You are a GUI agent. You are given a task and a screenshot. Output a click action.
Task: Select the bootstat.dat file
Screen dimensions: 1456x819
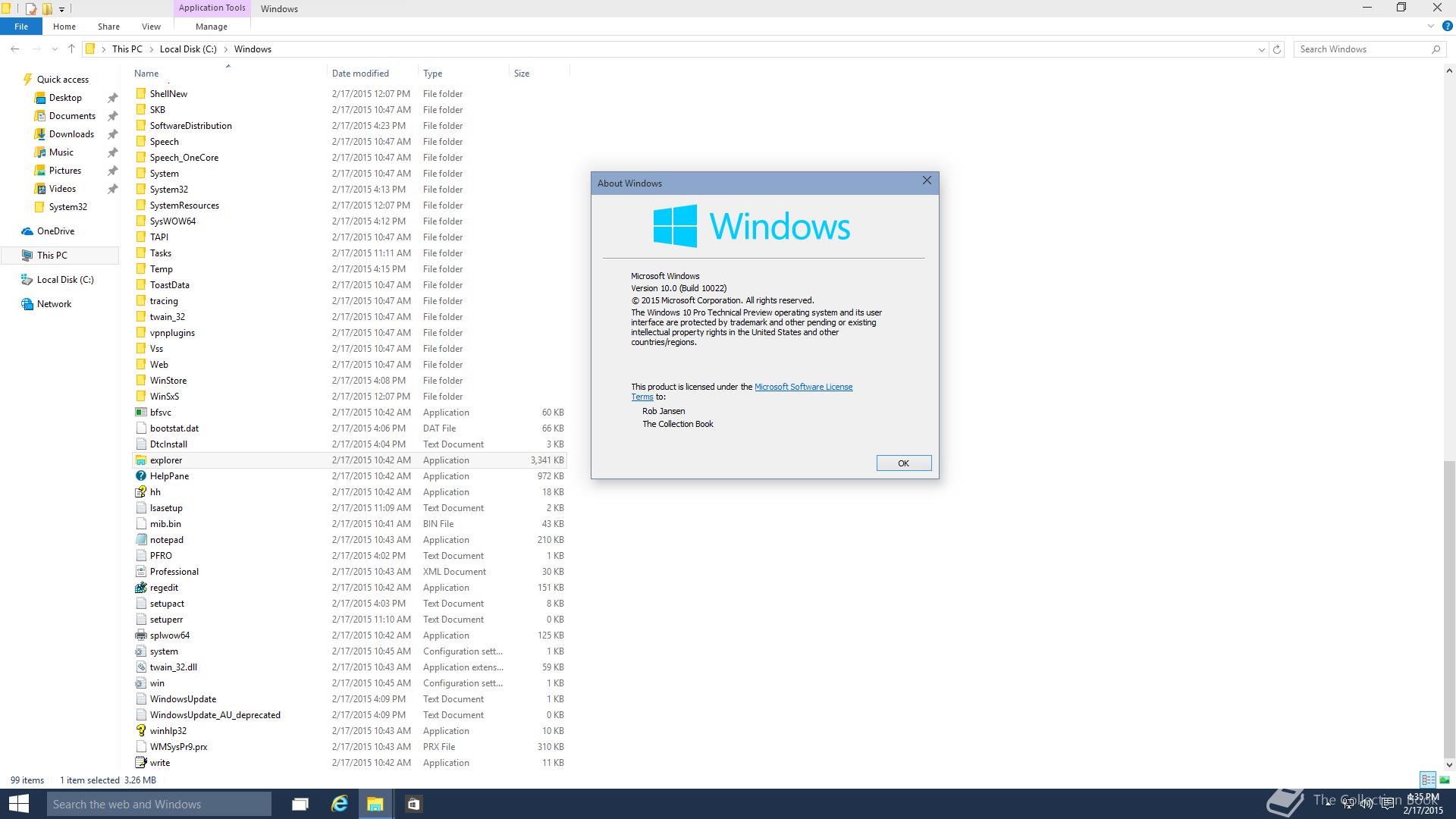[x=349, y=428]
